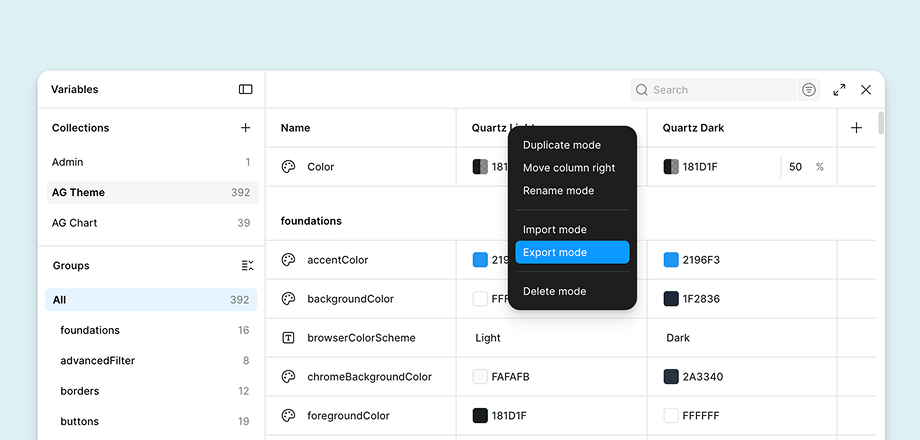Click the Dark value for browserColorScheme
Image resolution: width=920 pixels, height=440 pixels.
pyautogui.click(x=678, y=338)
